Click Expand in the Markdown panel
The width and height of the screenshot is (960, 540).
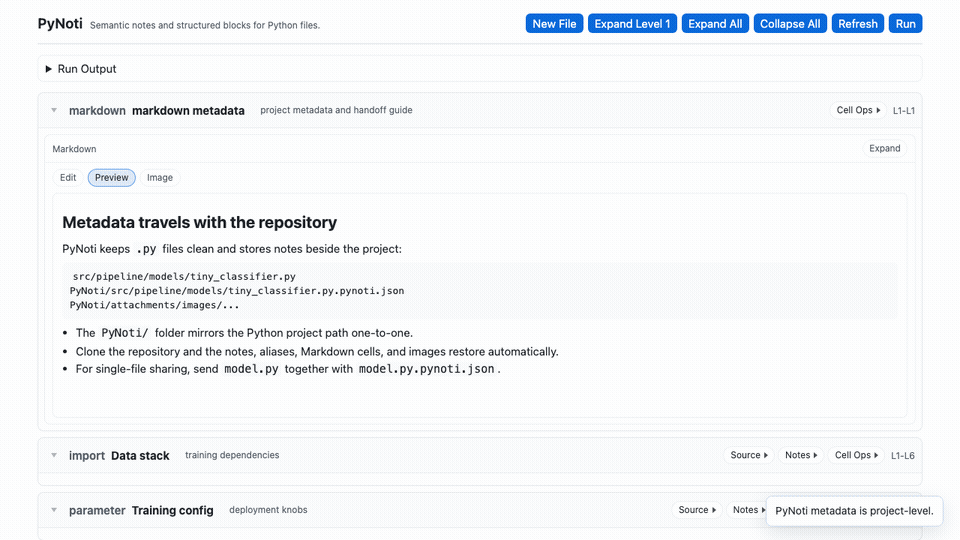point(885,148)
